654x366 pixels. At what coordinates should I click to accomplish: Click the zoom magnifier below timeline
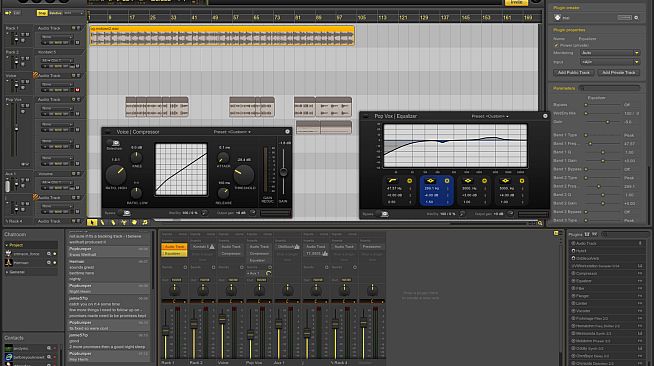[x=540, y=223]
